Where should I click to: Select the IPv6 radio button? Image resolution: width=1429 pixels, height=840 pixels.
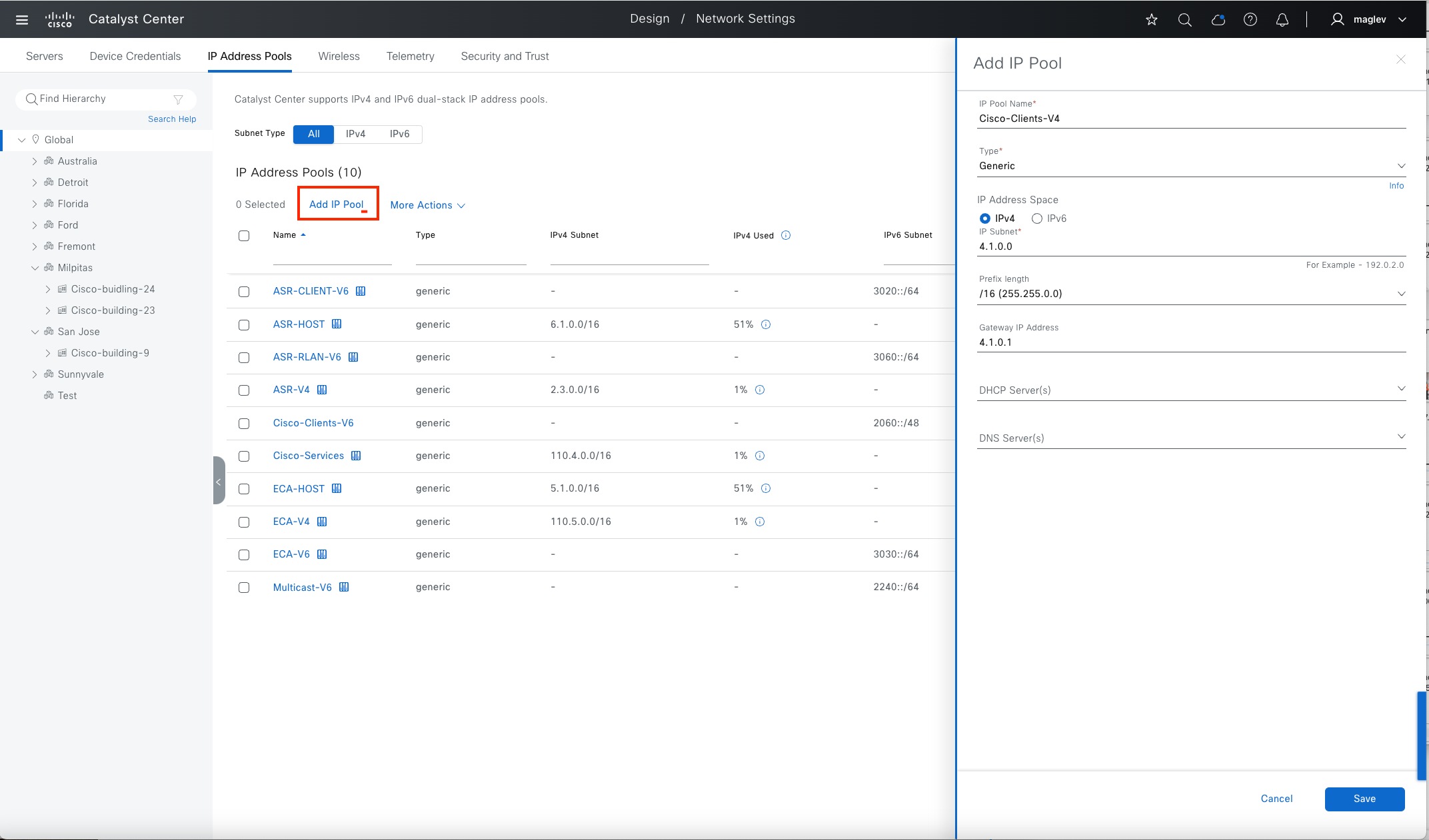(x=1036, y=218)
